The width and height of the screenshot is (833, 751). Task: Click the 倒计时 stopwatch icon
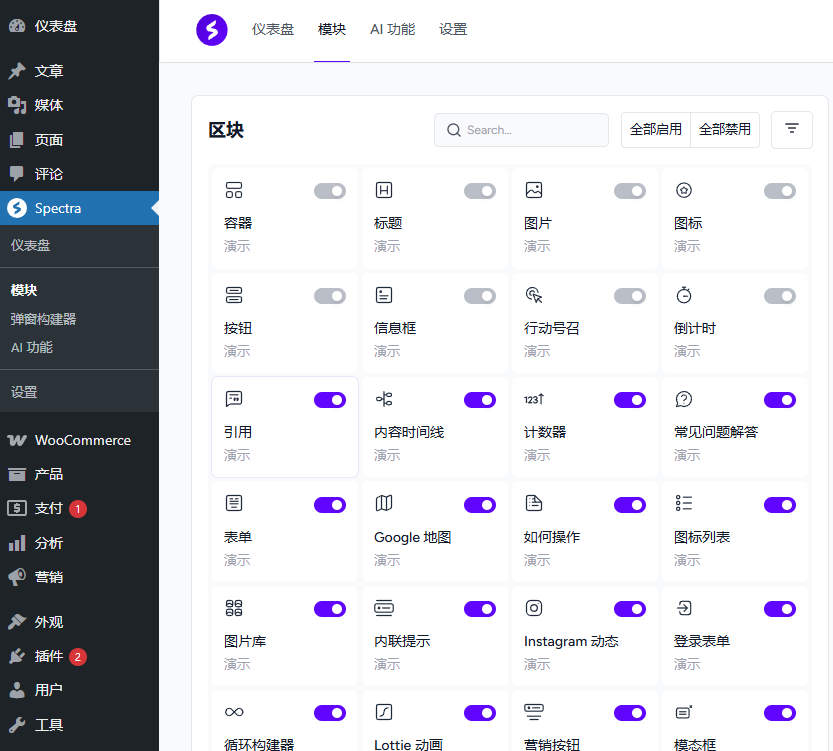684,295
